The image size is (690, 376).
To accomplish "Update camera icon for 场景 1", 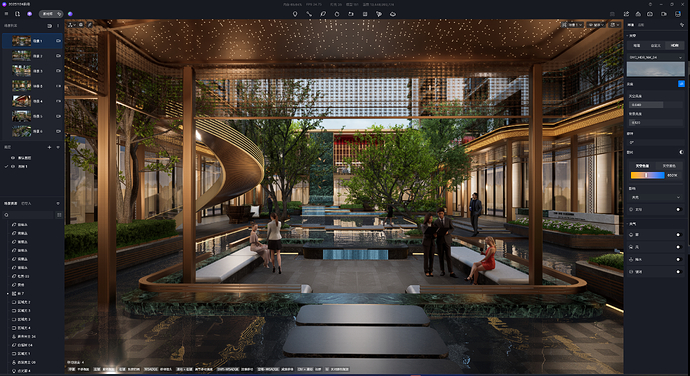I will [58, 41].
